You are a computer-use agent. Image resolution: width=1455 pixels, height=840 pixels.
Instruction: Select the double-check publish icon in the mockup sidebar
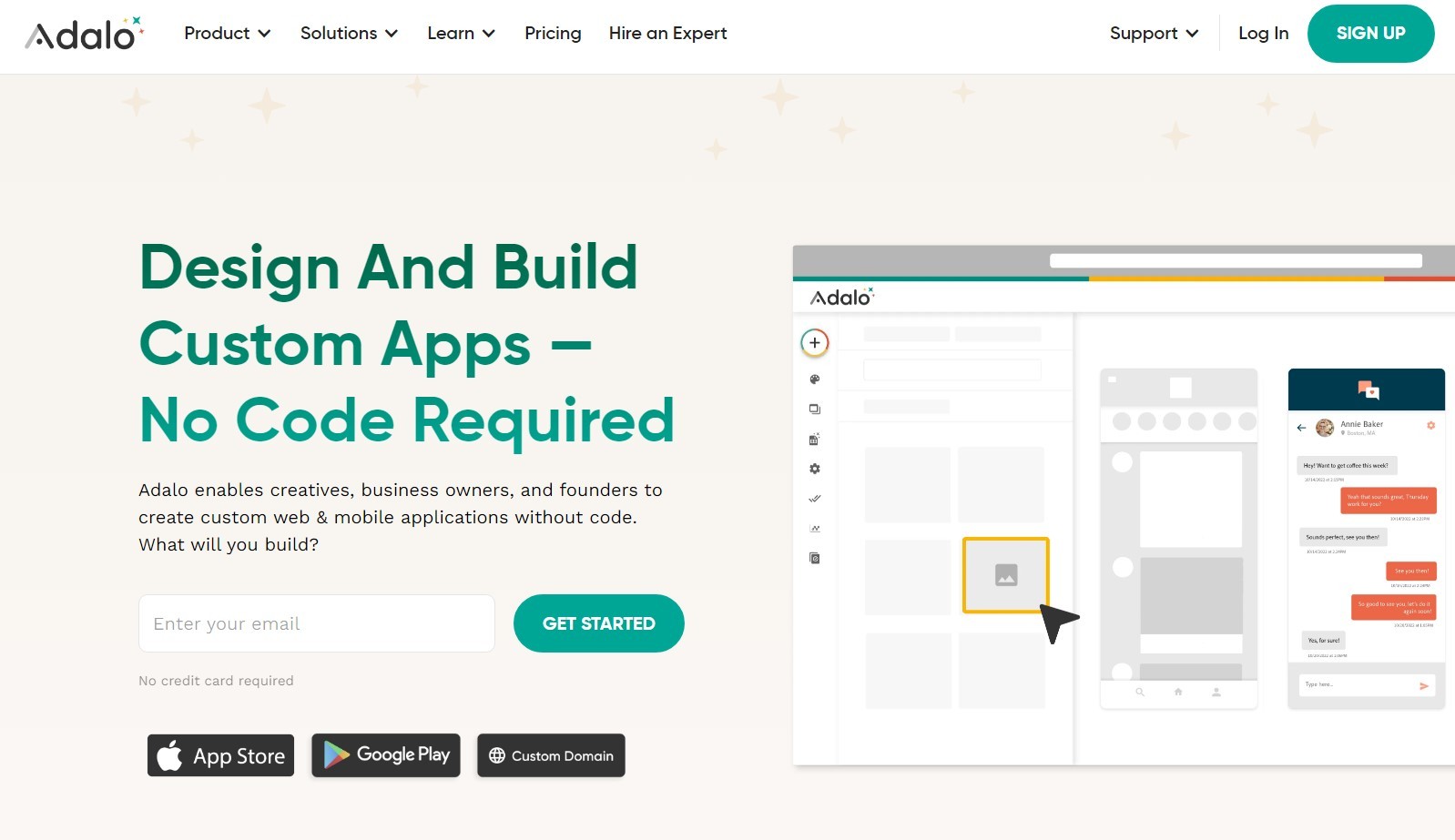pos(815,499)
